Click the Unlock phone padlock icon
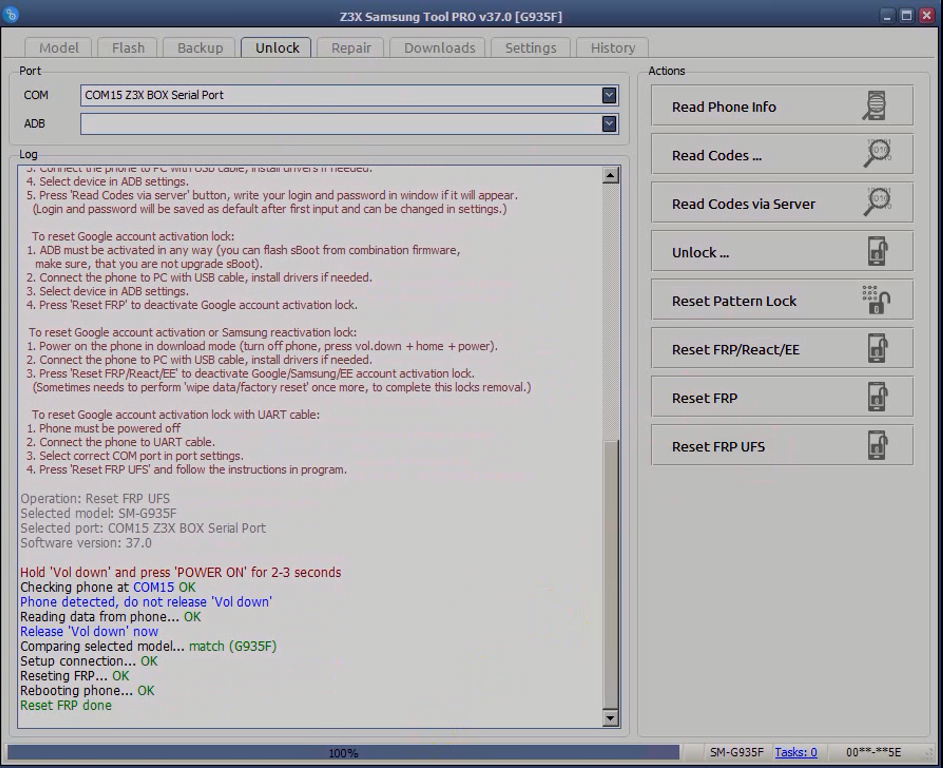Image resolution: width=943 pixels, height=768 pixels. [x=878, y=251]
